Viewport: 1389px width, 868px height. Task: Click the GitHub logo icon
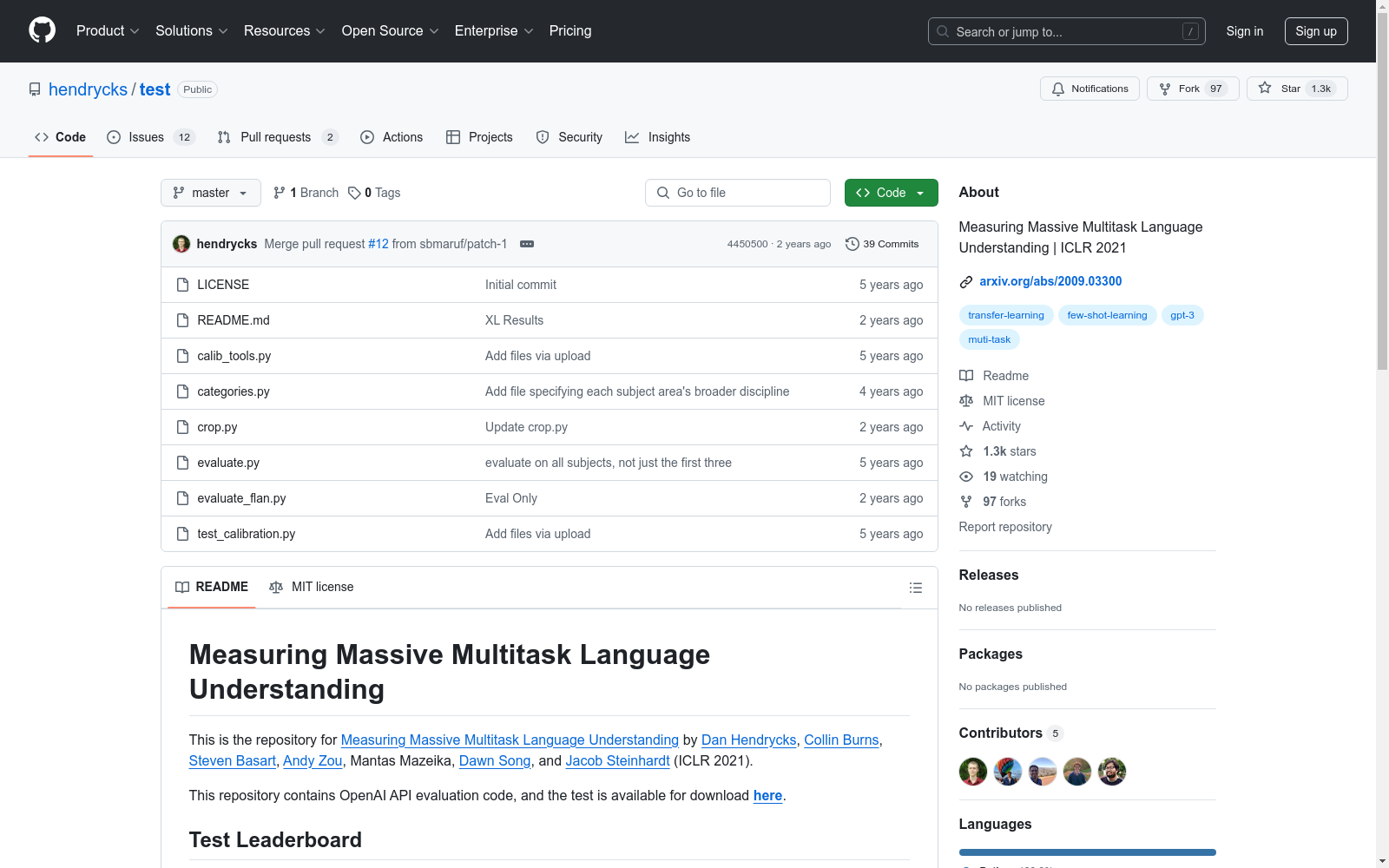[x=42, y=30]
